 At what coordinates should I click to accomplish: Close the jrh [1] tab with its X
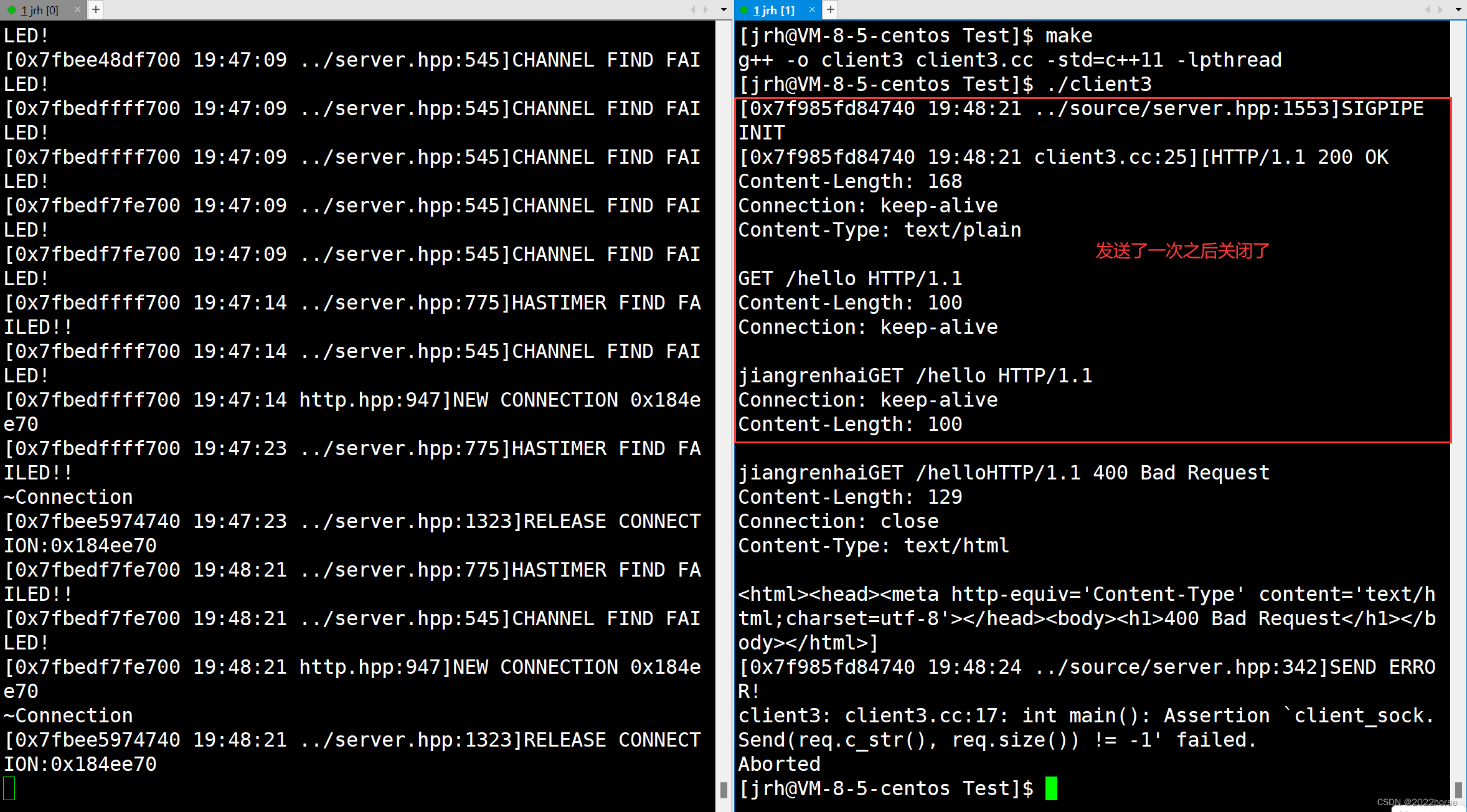tap(812, 9)
